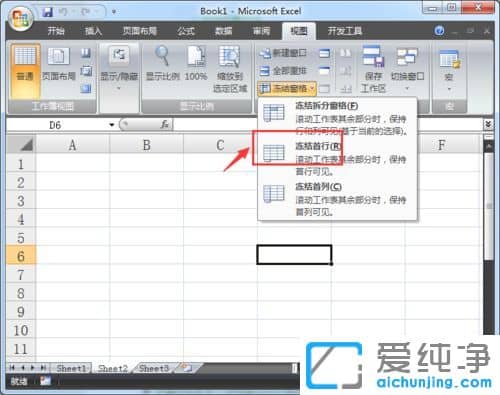Set zoom to 100% using ribbon button

[x=196, y=64]
